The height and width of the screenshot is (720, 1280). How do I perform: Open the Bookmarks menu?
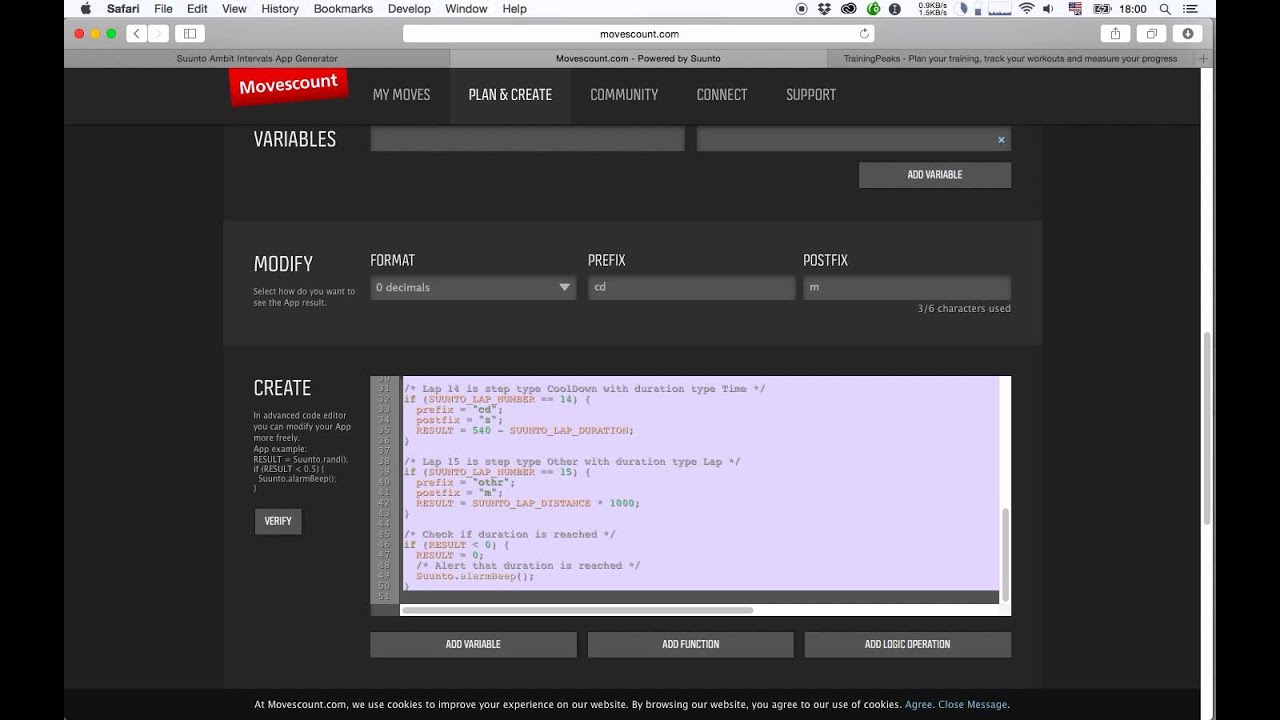(343, 8)
